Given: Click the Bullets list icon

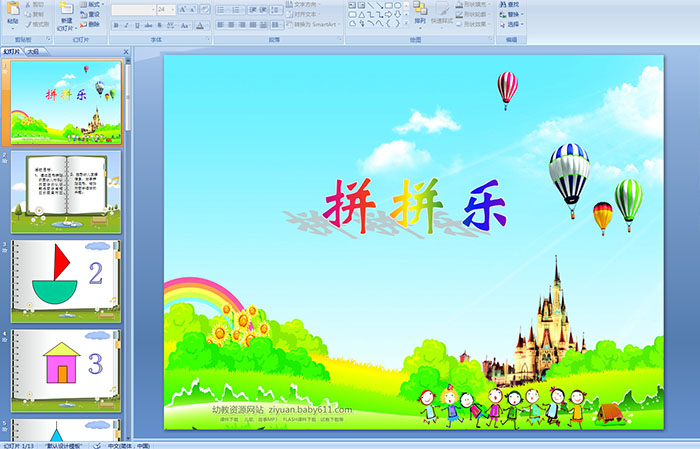Looking at the screenshot, I should click(223, 9).
